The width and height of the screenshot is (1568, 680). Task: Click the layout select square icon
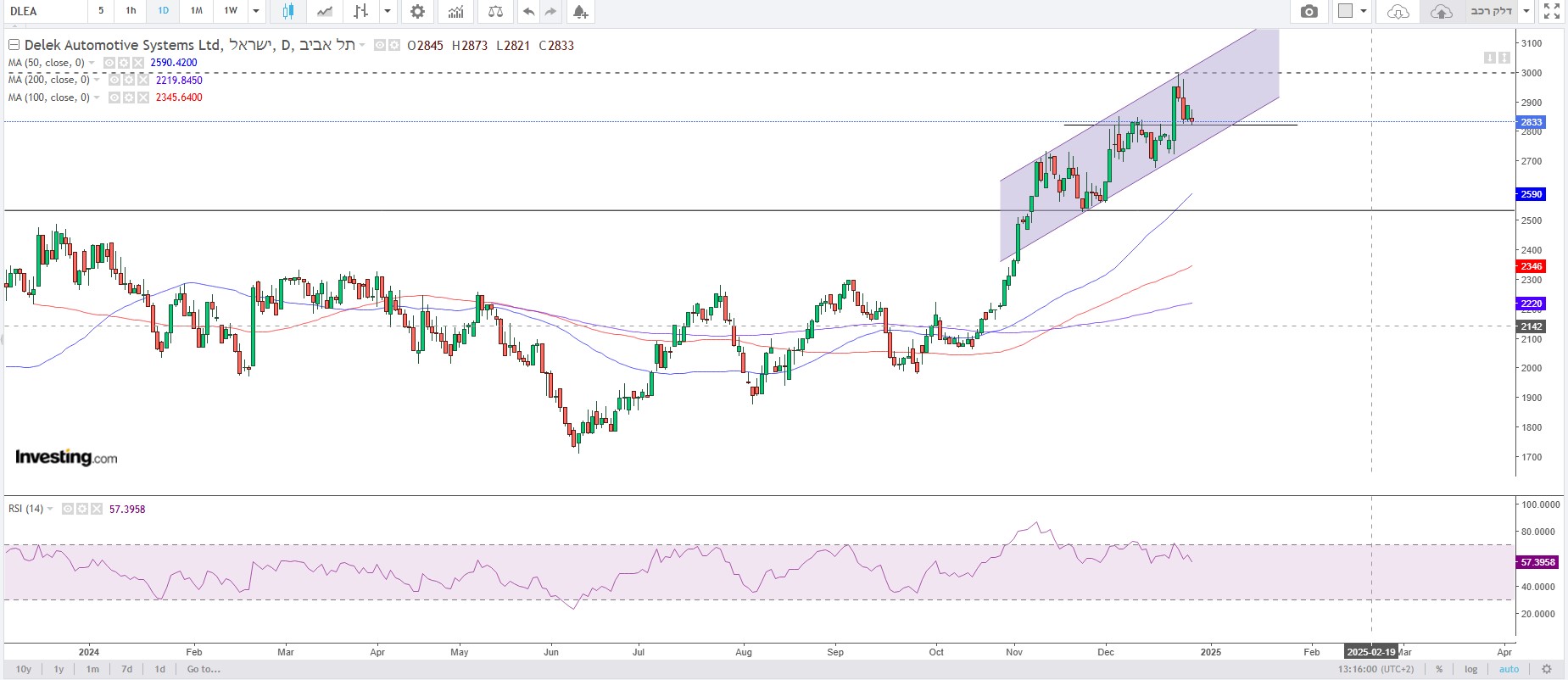[1345, 11]
